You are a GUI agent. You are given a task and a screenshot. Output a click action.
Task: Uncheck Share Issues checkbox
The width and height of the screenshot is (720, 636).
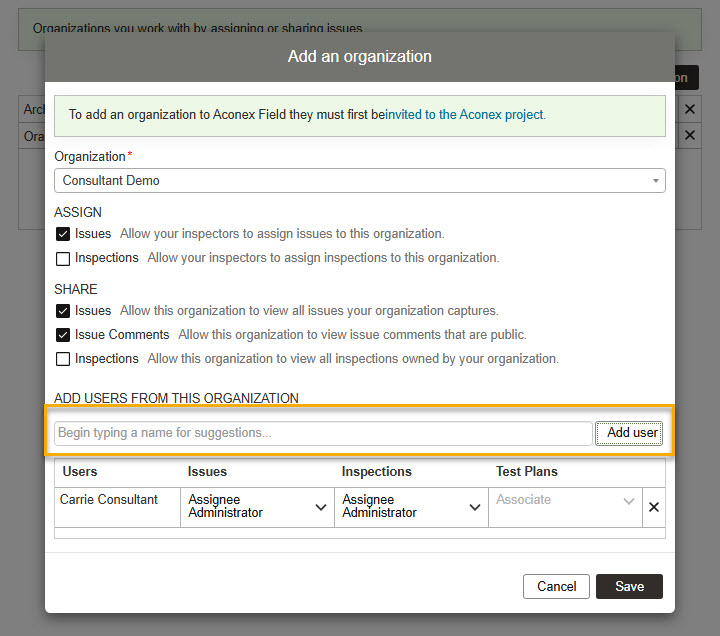click(x=63, y=311)
